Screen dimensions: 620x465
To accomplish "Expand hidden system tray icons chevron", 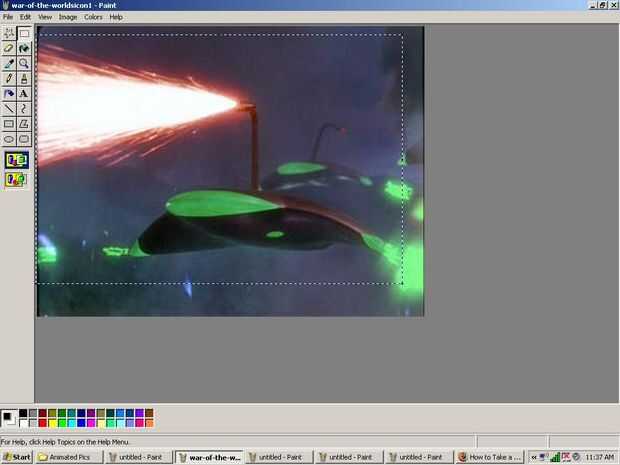I will pyautogui.click(x=534, y=457).
